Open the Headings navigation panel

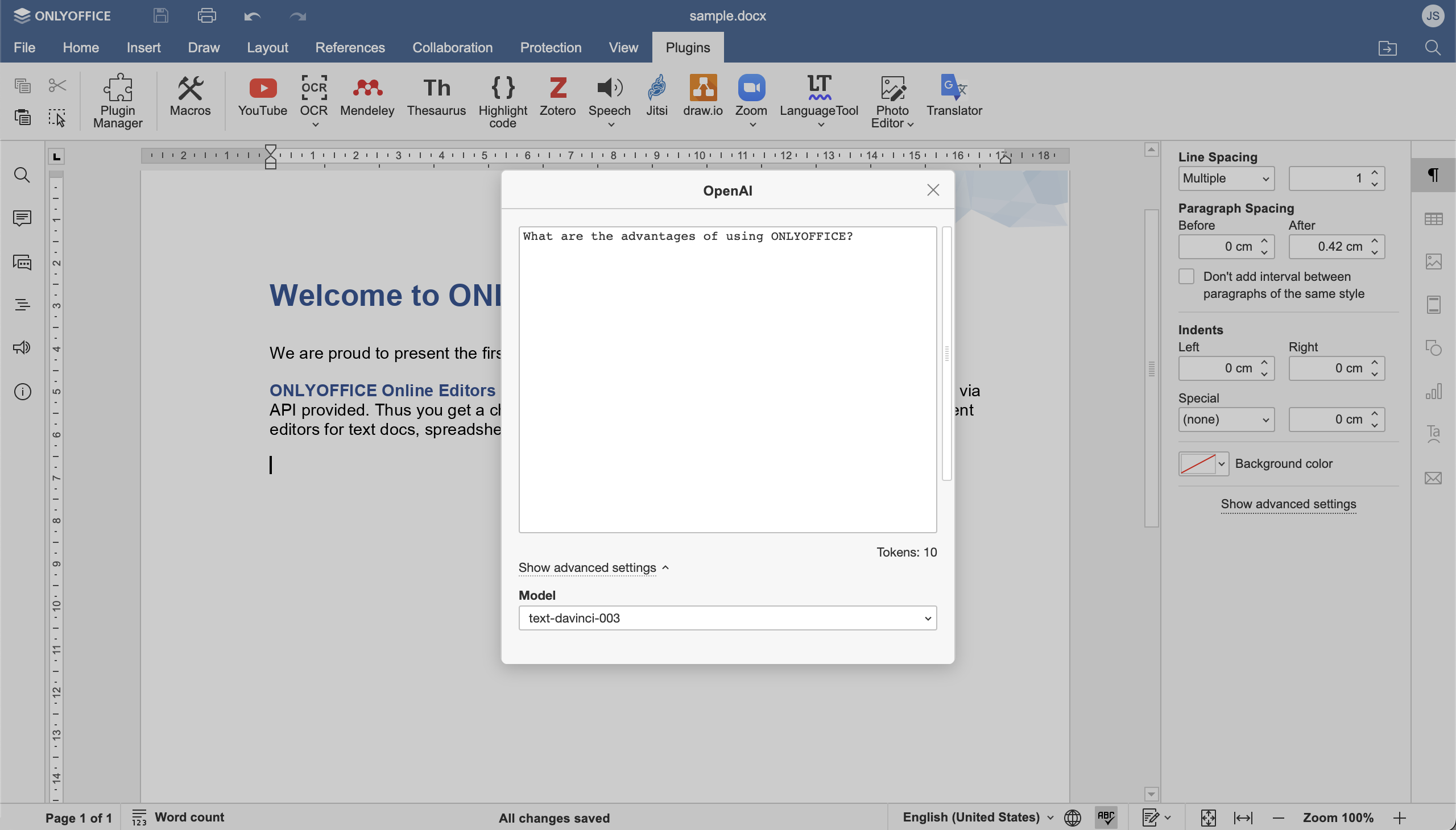[x=22, y=305]
